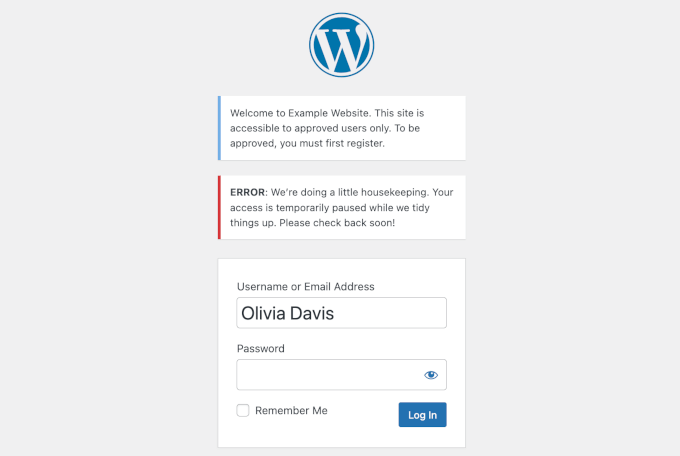Click the WordPress logo
Image resolution: width=680 pixels, height=456 pixels.
341,45
